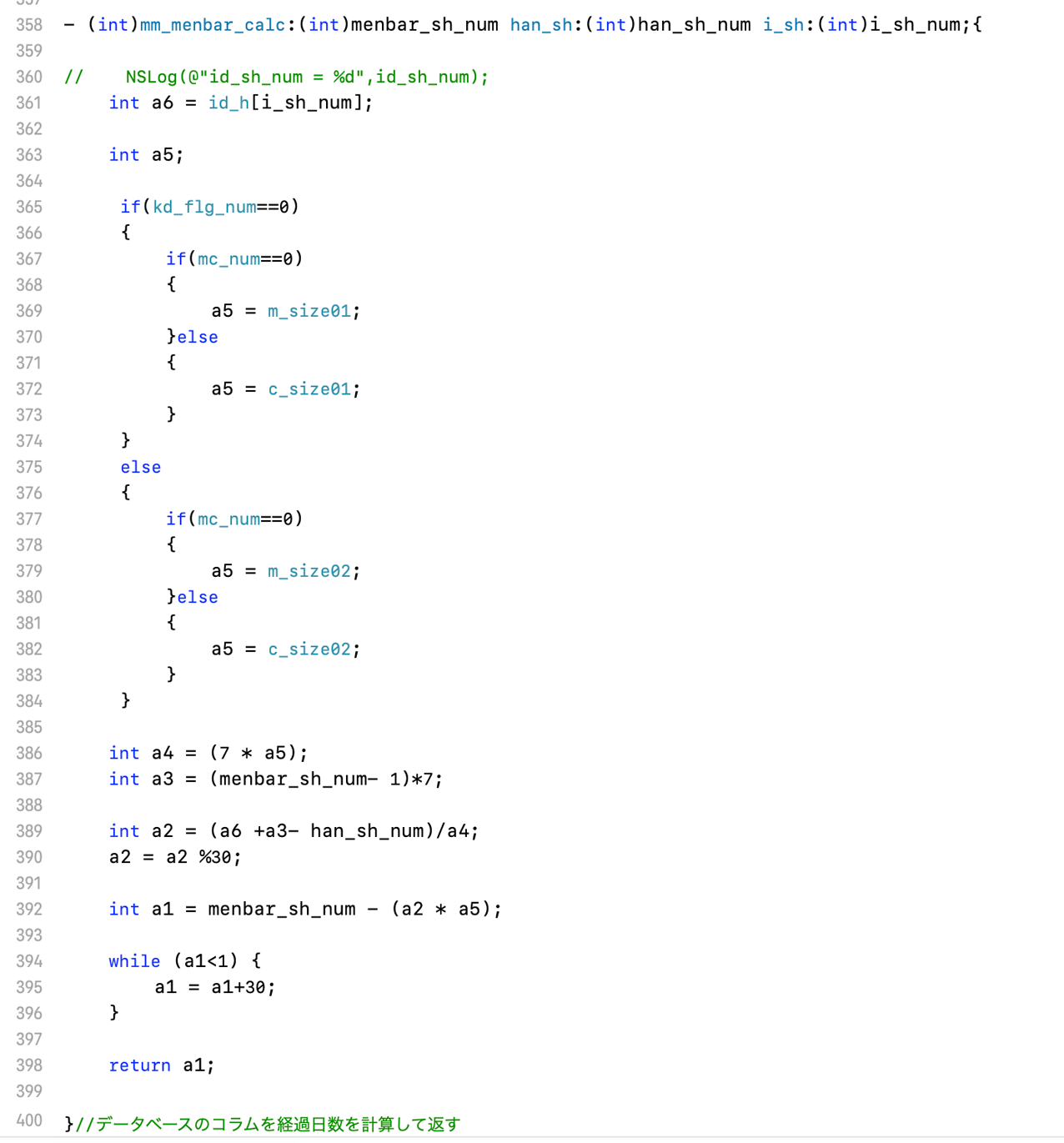Image resolution: width=1064 pixels, height=1143 pixels.
Task: Click line number 375 beside the else
Action: click(29, 467)
